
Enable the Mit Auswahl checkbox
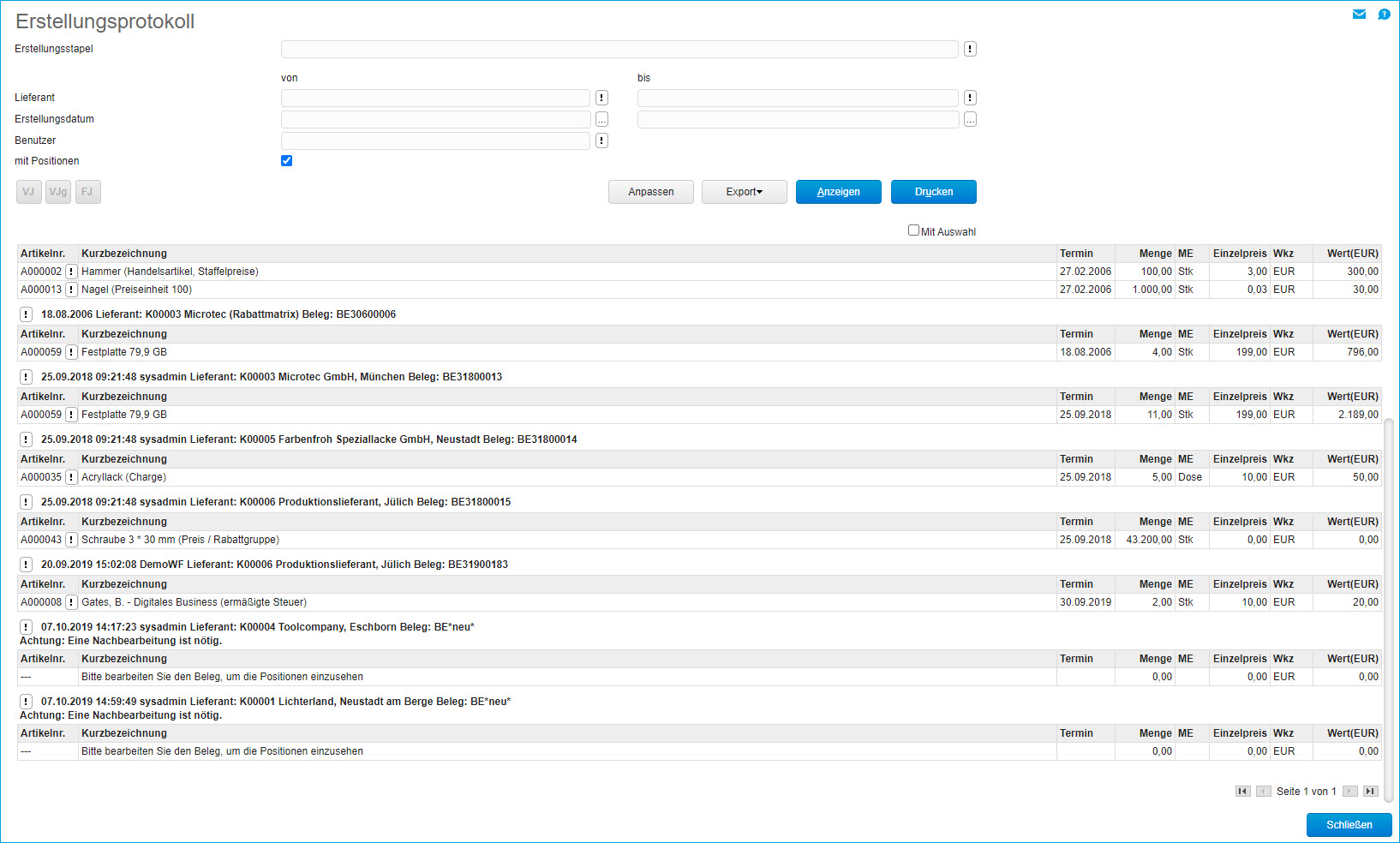click(913, 230)
